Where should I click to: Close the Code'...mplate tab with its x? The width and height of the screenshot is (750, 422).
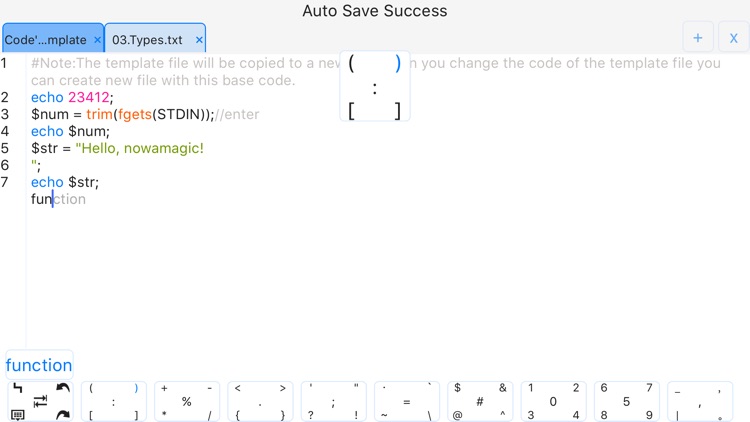point(97,40)
